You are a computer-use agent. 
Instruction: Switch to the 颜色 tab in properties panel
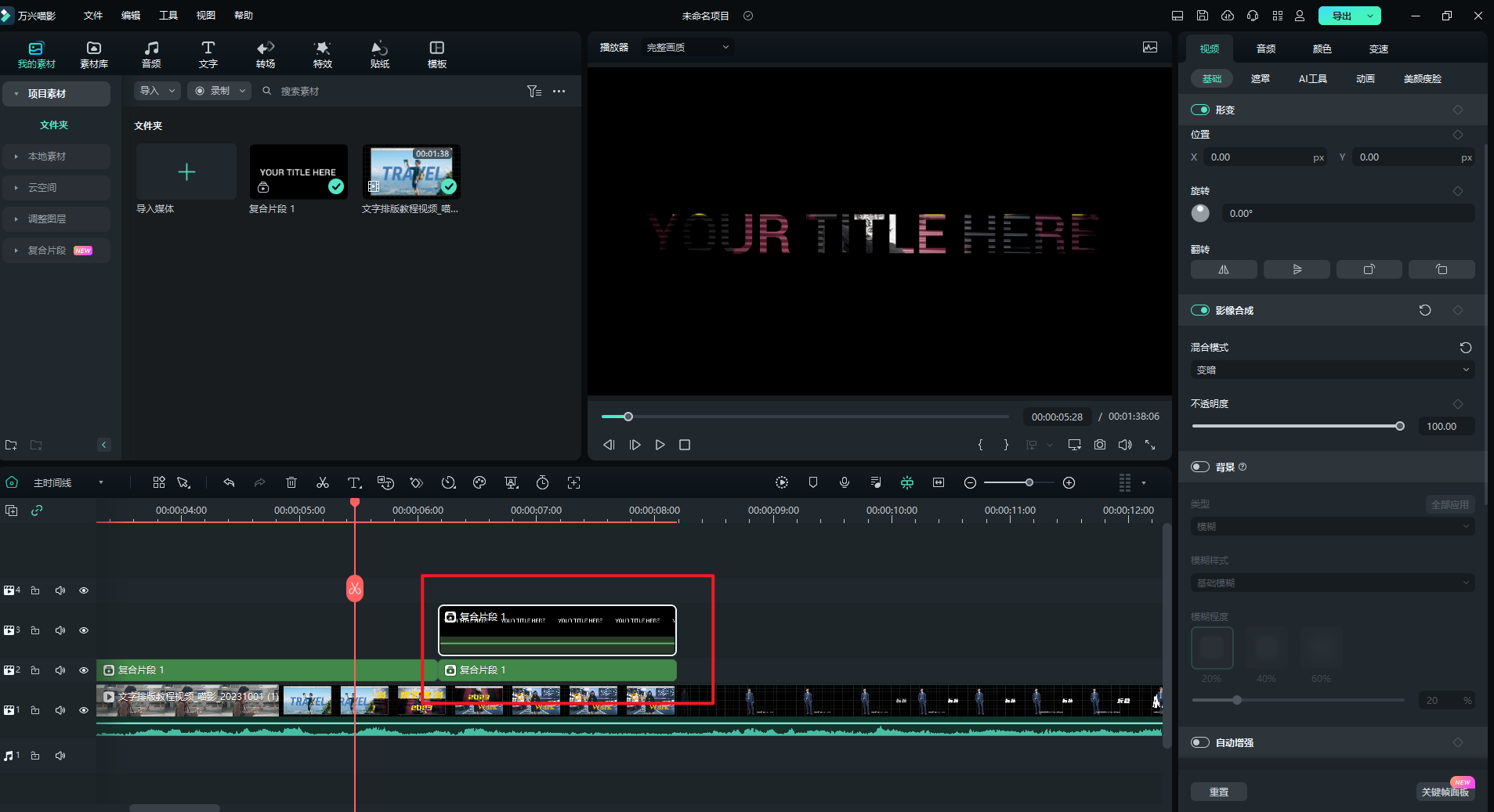[1322, 49]
